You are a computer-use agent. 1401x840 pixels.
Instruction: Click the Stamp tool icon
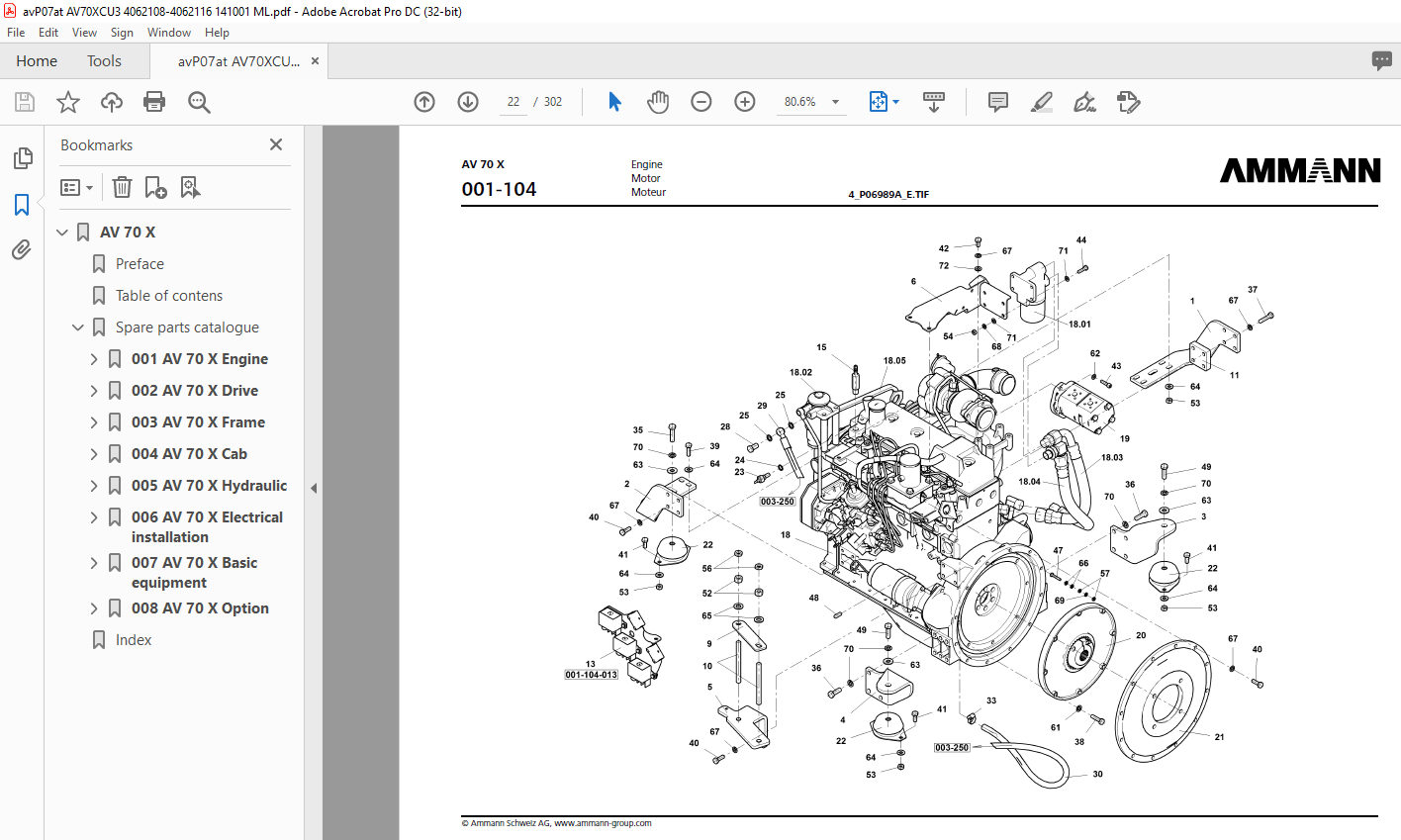click(1128, 102)
